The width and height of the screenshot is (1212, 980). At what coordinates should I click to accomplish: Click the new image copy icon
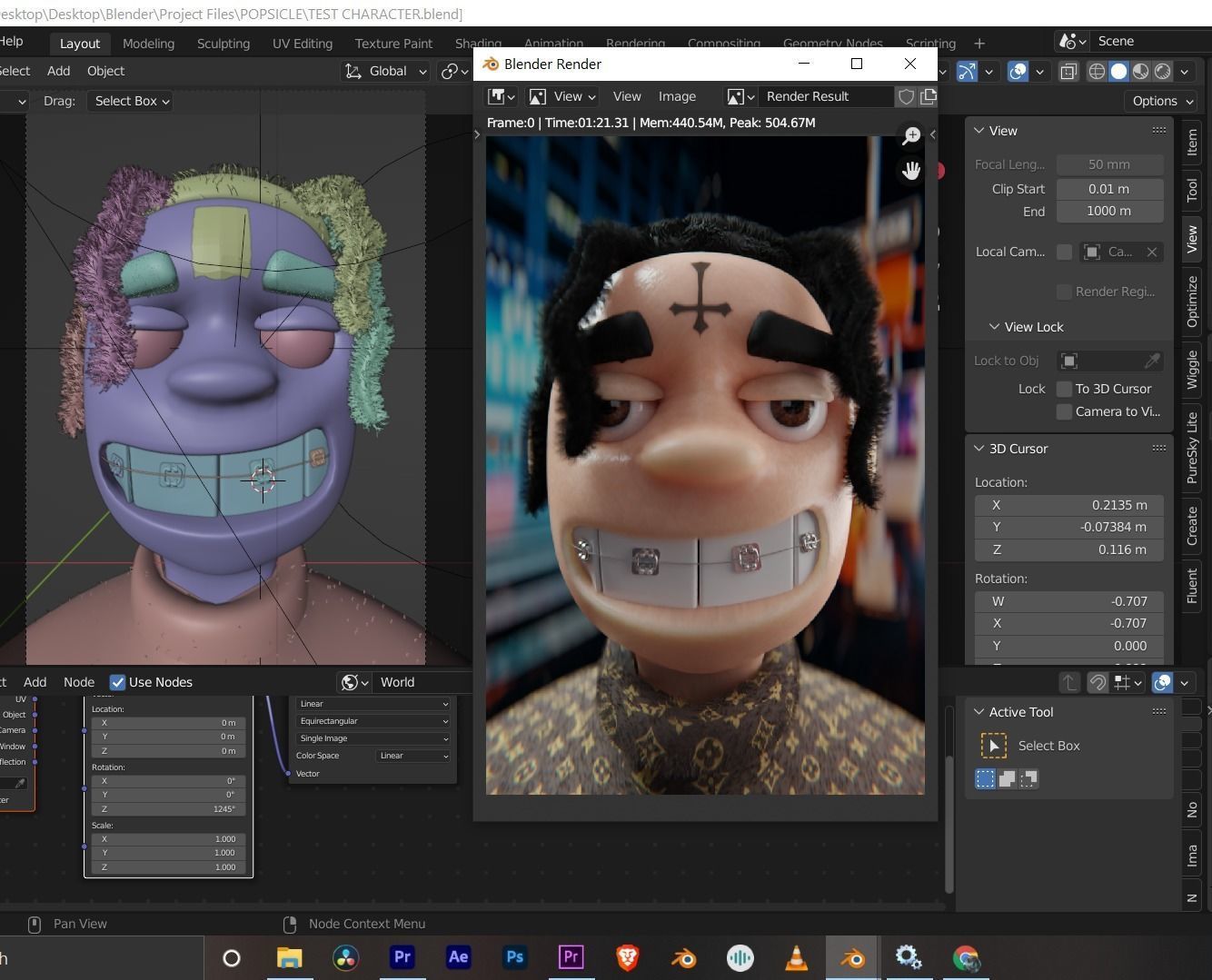[928, 96]
